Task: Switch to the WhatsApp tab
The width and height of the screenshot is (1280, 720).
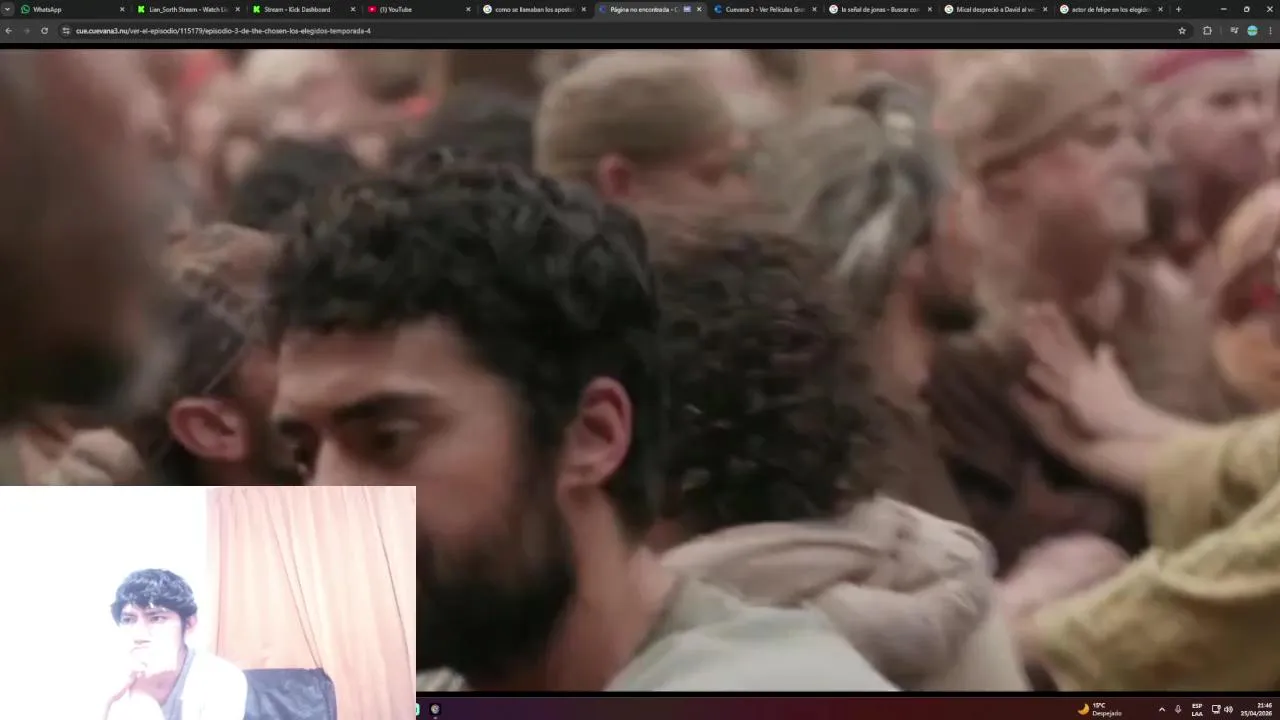Action: point(70,9)
